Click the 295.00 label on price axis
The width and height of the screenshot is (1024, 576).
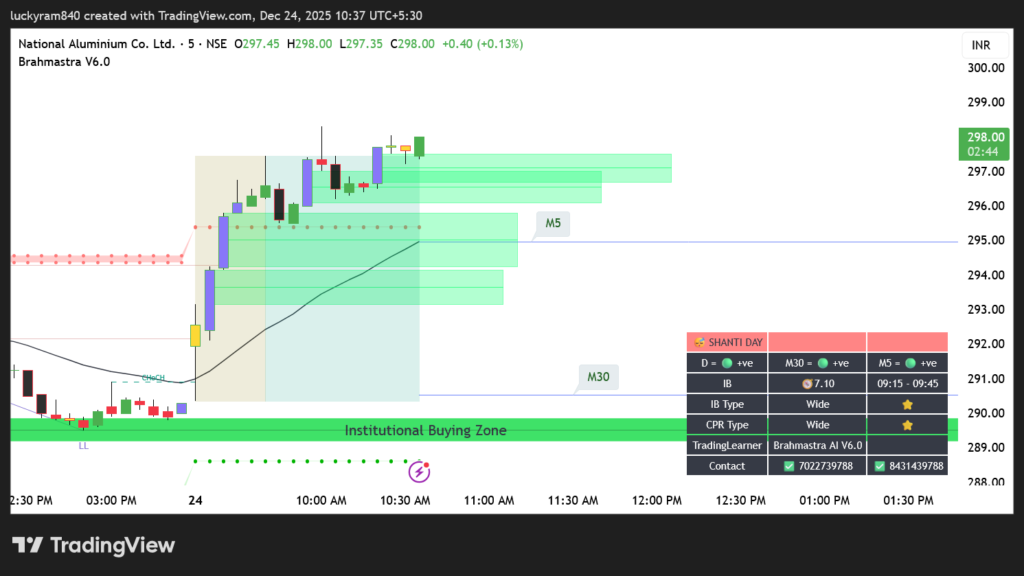[984, 240]
